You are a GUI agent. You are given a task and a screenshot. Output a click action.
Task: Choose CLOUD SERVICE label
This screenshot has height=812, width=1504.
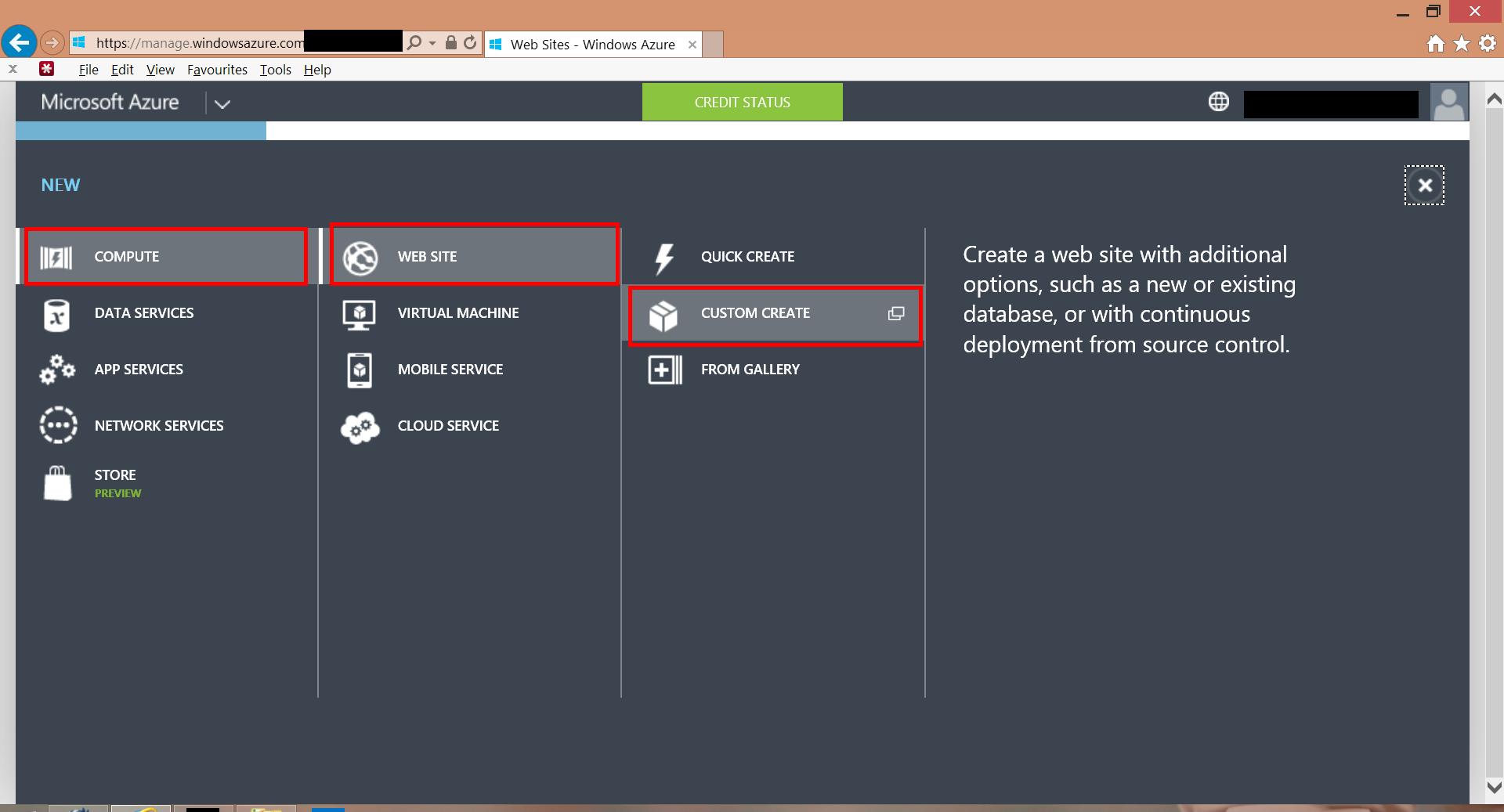click(448, 426)
